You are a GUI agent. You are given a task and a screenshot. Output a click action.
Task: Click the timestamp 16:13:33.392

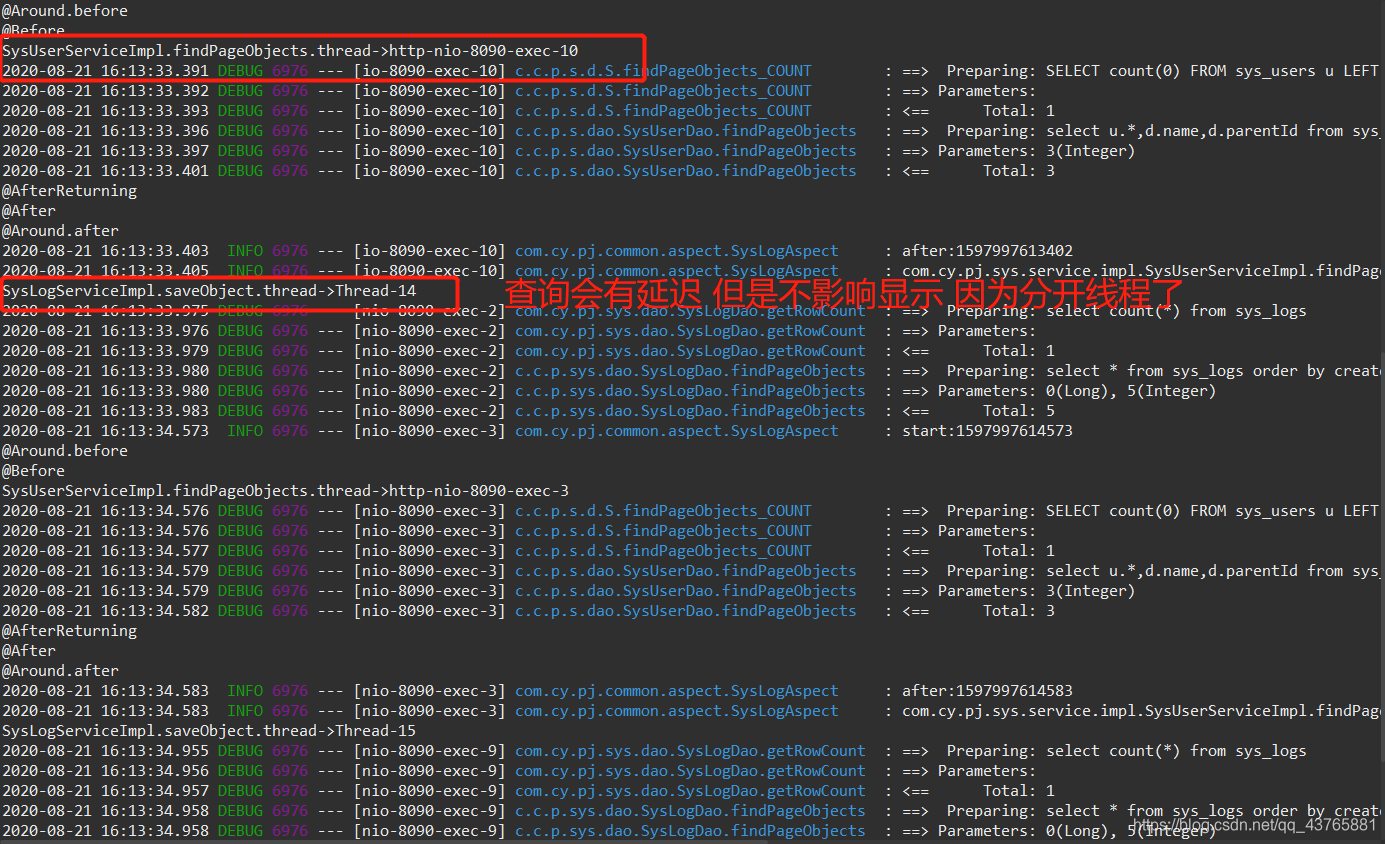pos(155,91)
